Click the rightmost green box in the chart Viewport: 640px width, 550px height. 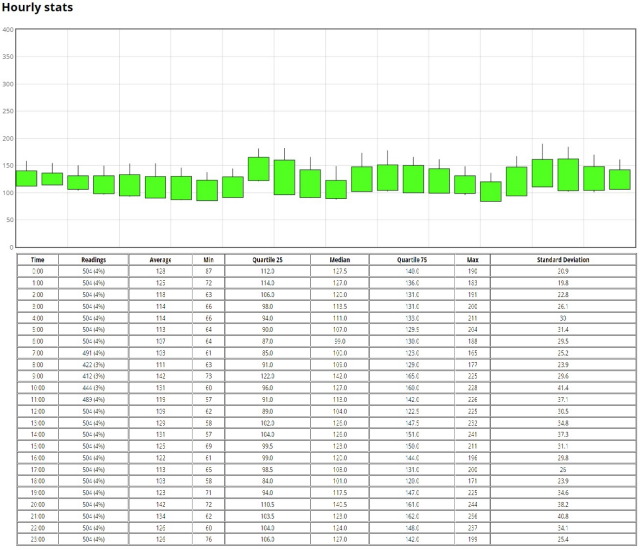click(x=620, y=180)
